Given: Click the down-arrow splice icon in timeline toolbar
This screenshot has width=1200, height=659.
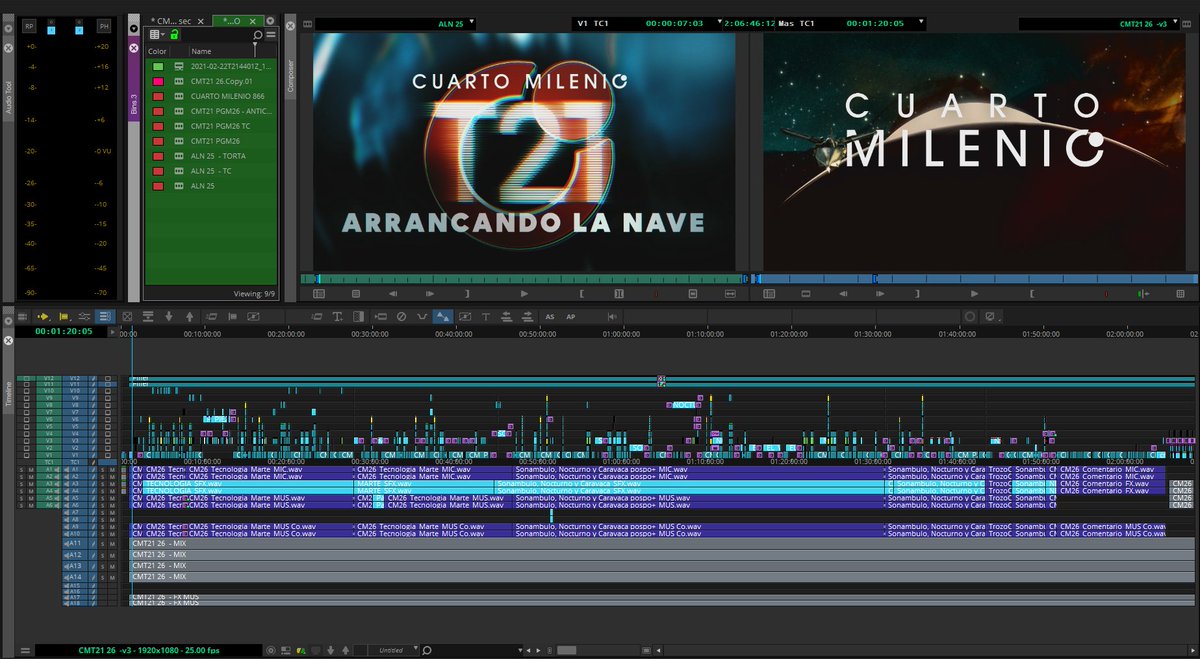Looking at the screenshot, I should click(169, 317).
